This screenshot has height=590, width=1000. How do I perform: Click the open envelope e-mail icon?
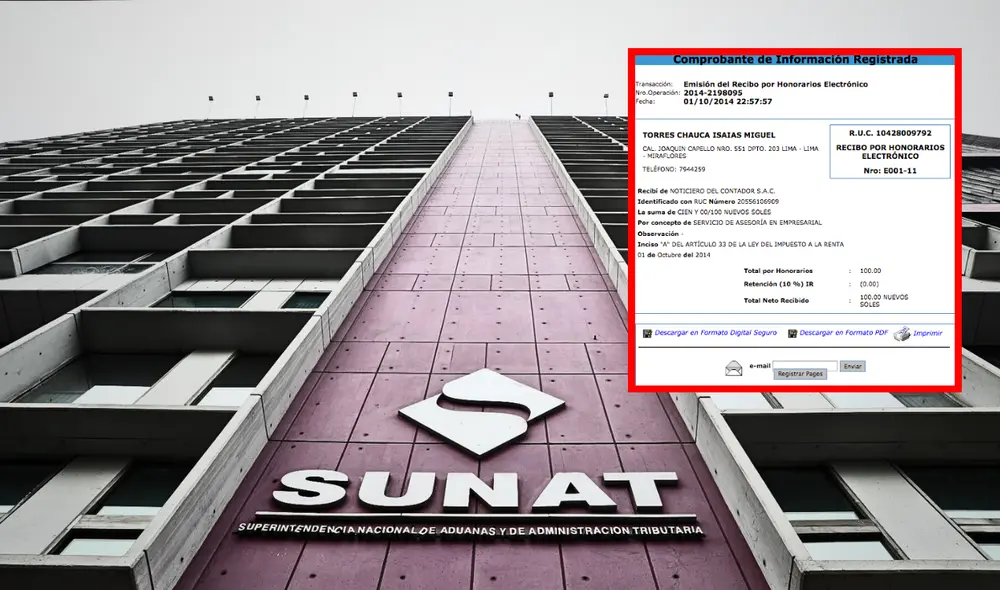[x=734, y=367]
